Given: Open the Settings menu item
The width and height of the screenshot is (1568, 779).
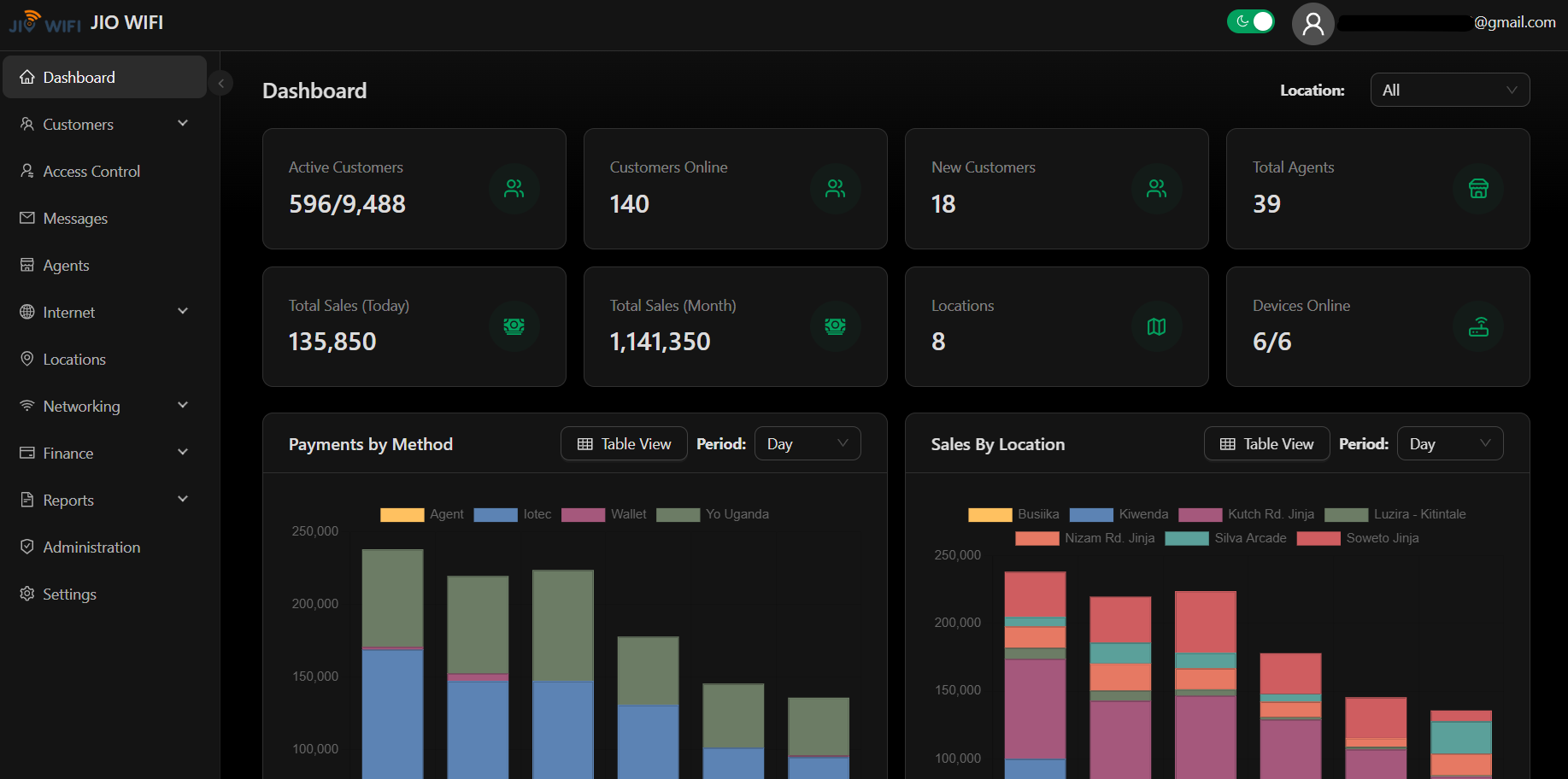Looking at the screenshot, I should (105, 594).
